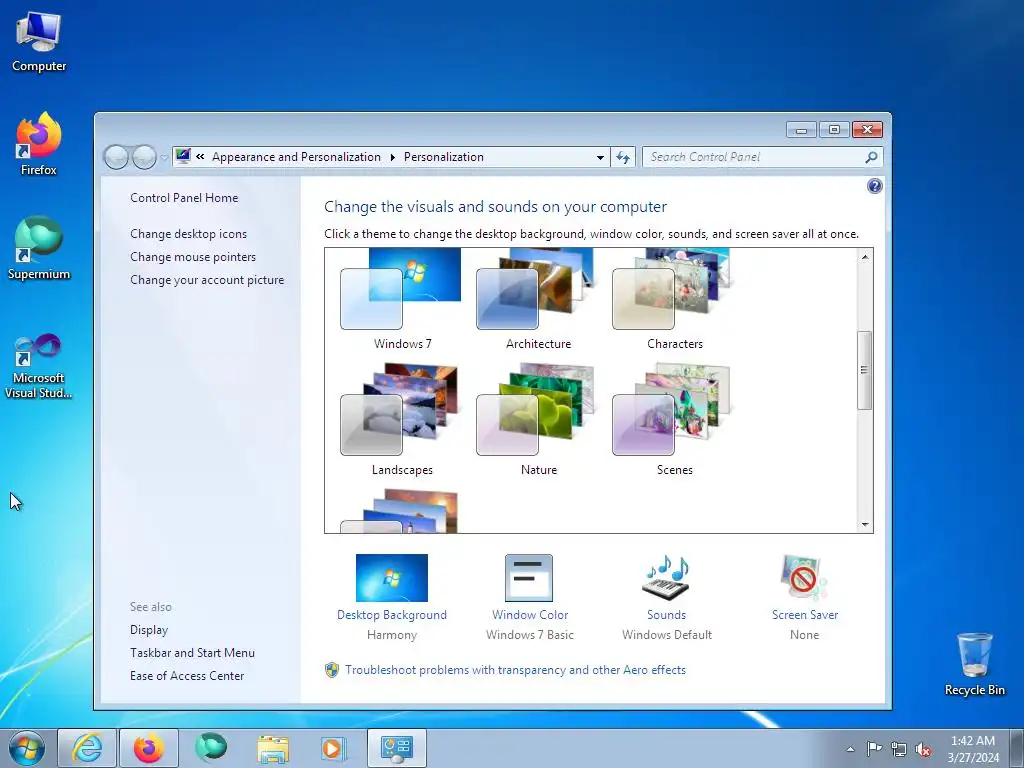Select the Architecture theme

(538, 300)
